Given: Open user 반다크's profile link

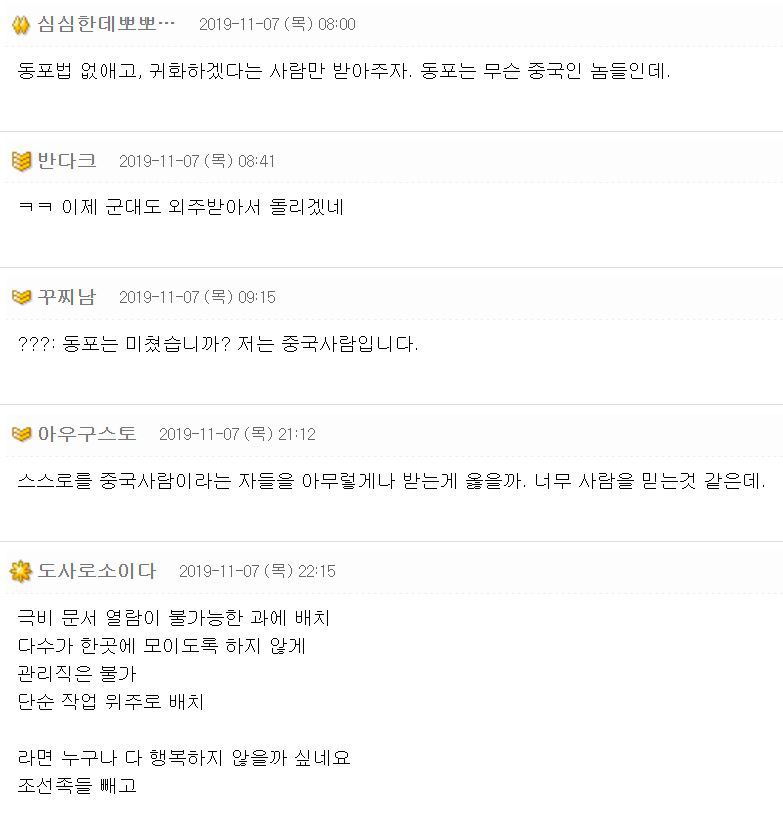Looking at the screenshot, I should point(66,161).
